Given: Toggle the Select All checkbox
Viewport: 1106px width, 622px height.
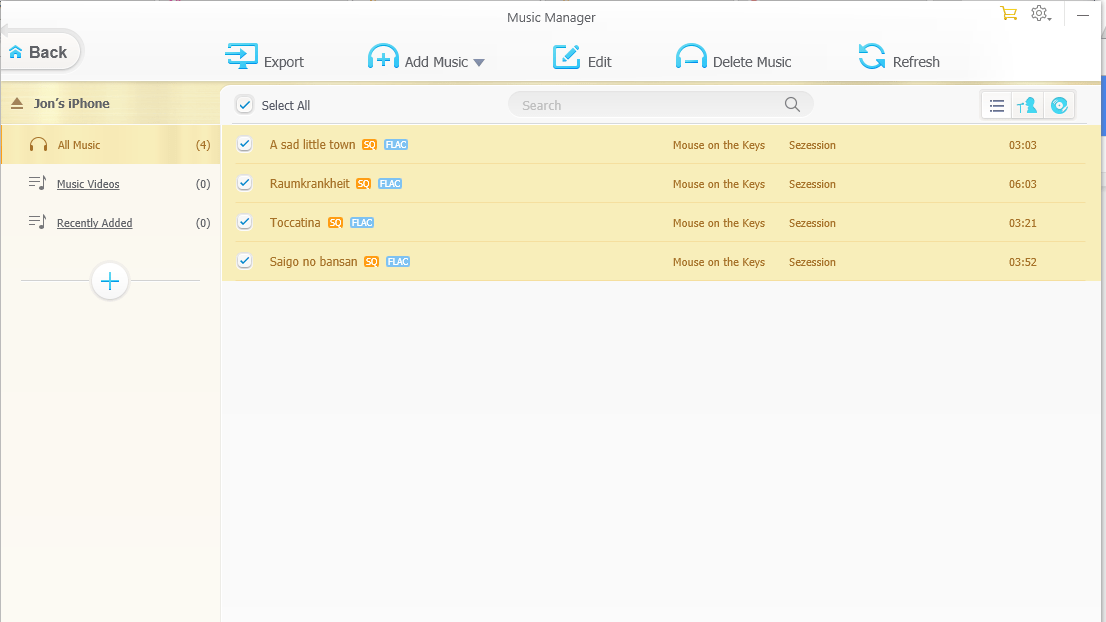Looking at the screenshot, I should 244,104.
